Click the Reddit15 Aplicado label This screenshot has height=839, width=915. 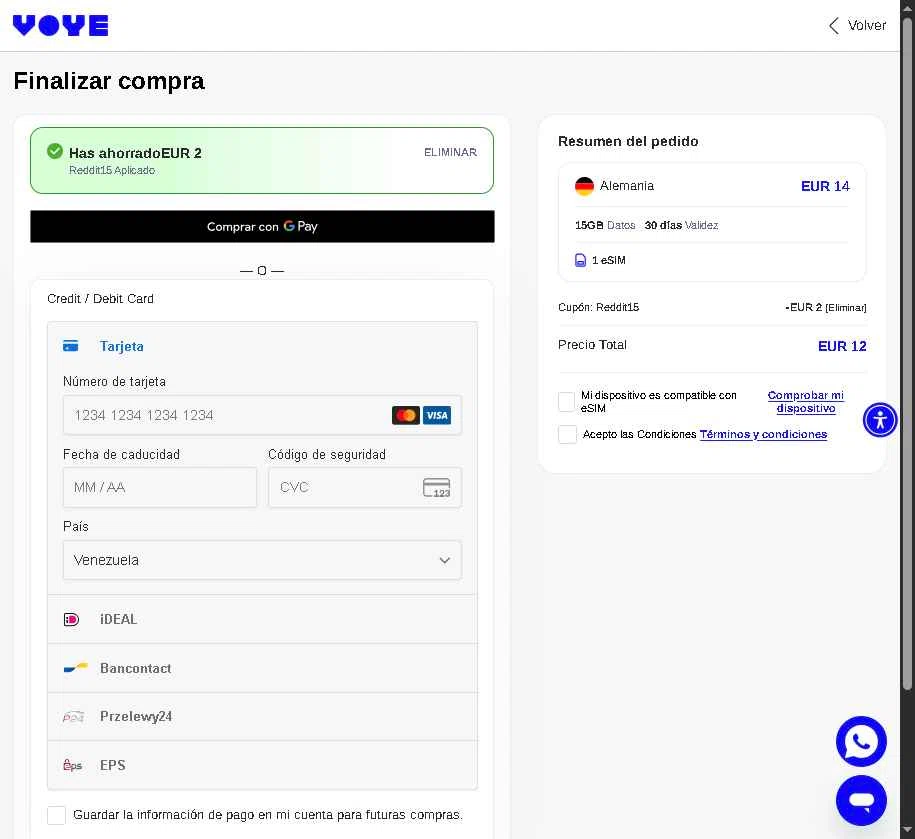point(111,170)
